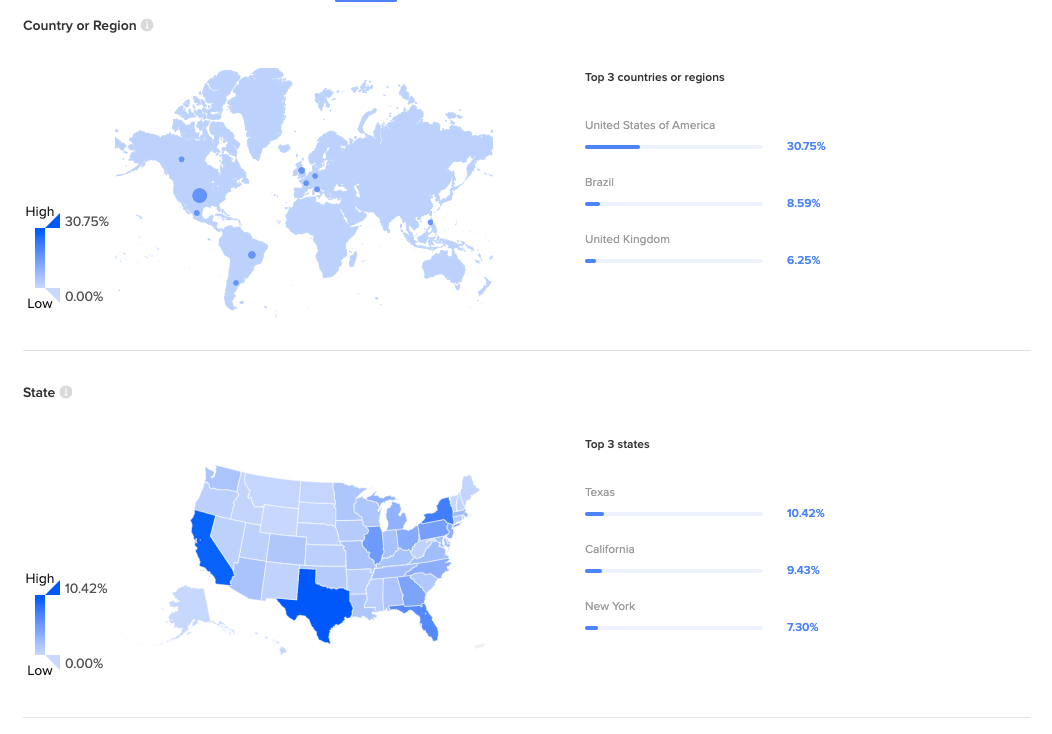Click the Canada bubble marker on world map
Screen dimensions: 1052x734
(181, 159)
